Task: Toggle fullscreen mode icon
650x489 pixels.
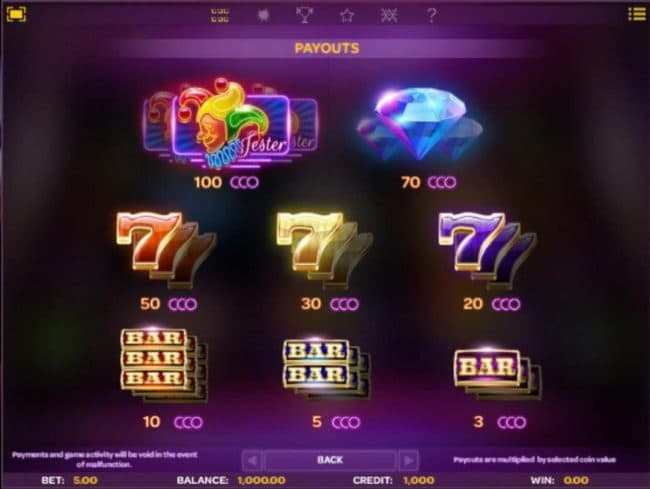Action: (x=17, y=15)
